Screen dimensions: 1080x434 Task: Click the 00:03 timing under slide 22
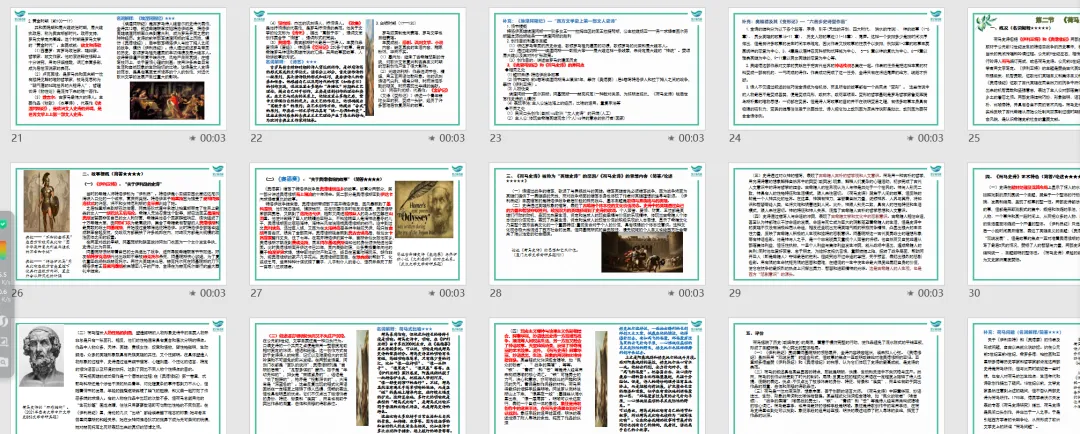coord(452,138)
